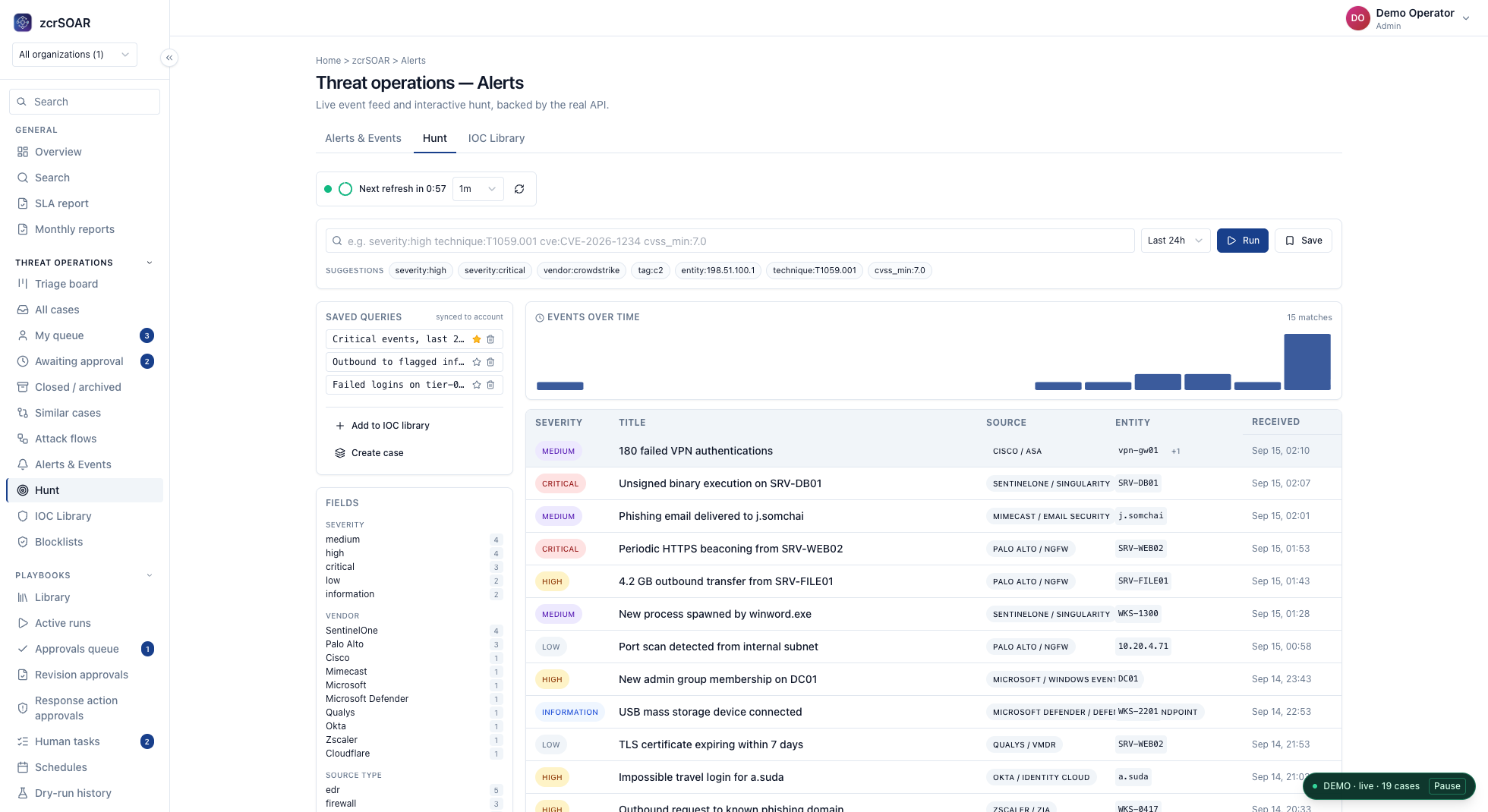Open the Overview page icon in sidebar
1488x812 pixels.
(23, 152)
